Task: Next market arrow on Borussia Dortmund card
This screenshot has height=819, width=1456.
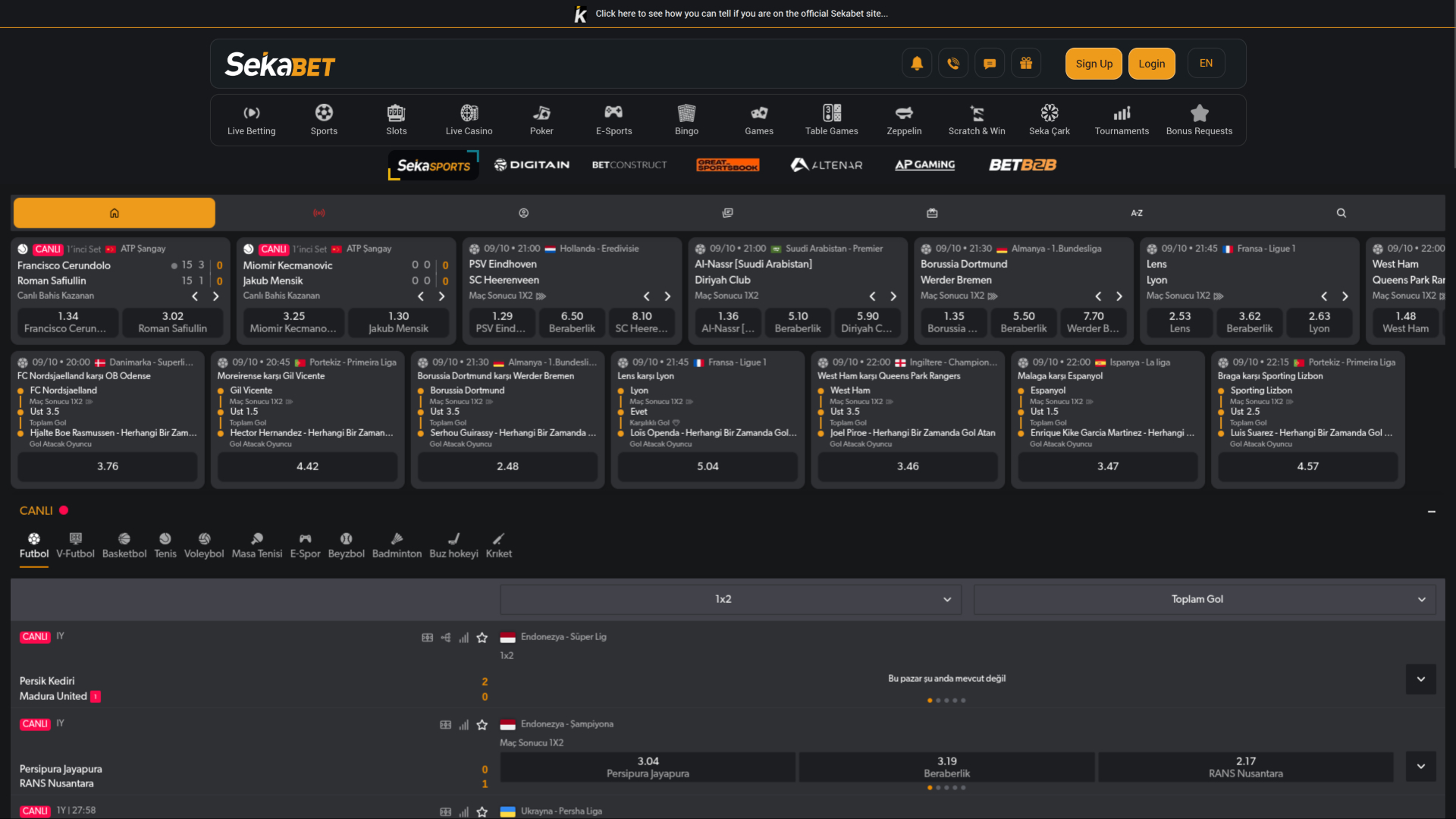Action: (1119, 297)
